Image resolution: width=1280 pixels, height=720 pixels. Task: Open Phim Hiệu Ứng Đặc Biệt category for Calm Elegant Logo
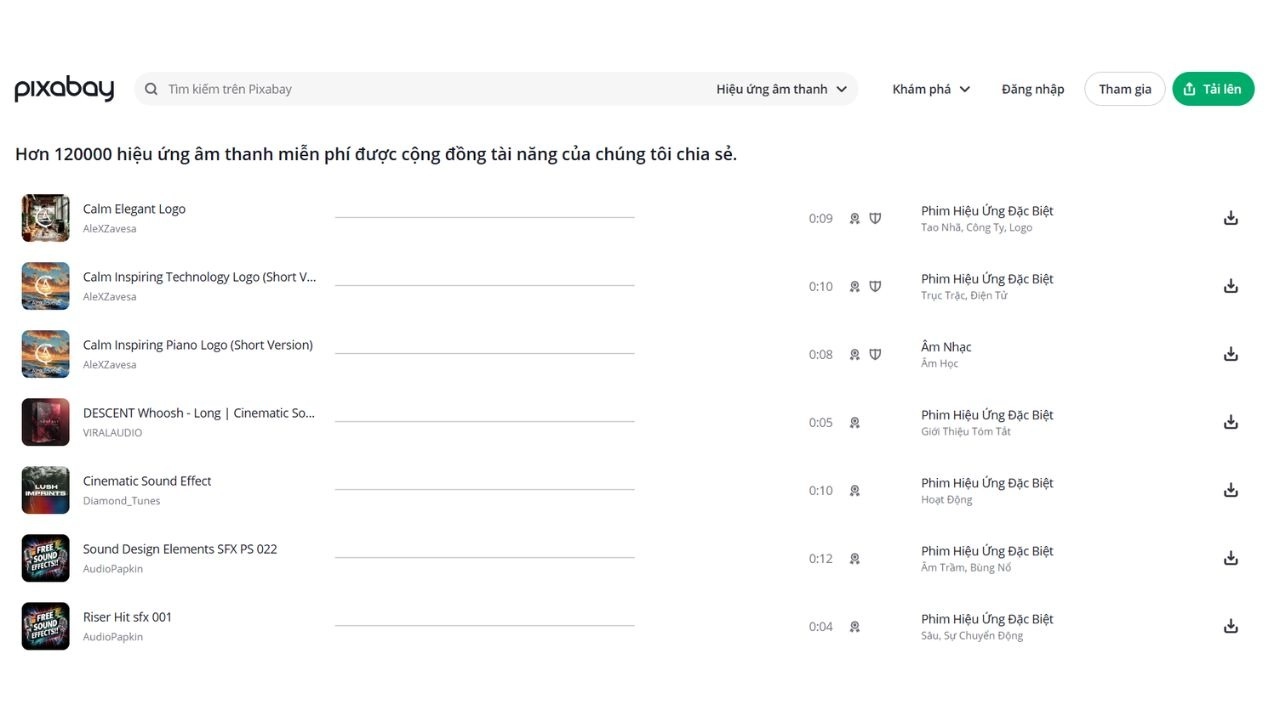(987, 211)
